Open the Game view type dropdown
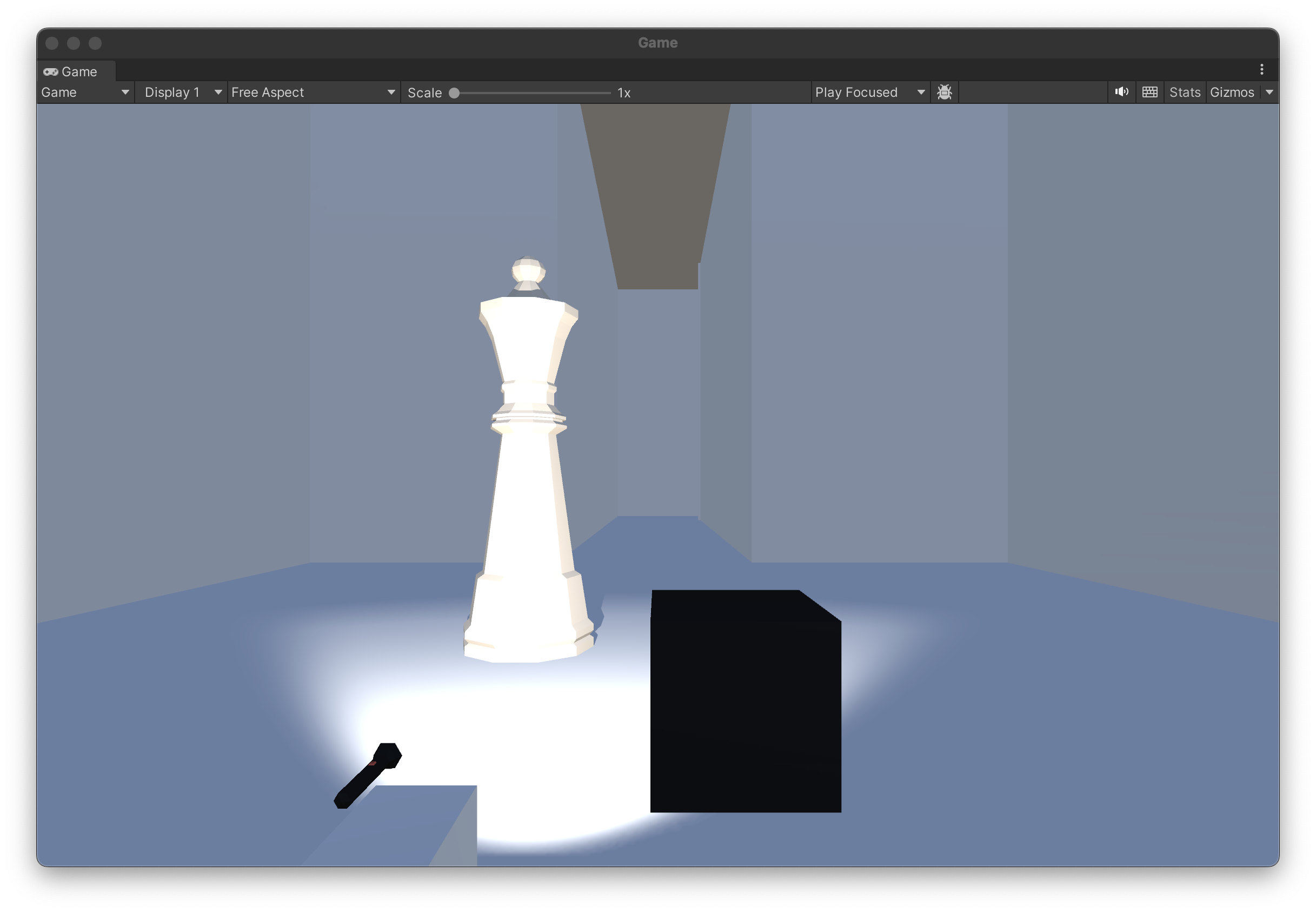This screenshot has width=1316, height=912. [x=85, y=92]
